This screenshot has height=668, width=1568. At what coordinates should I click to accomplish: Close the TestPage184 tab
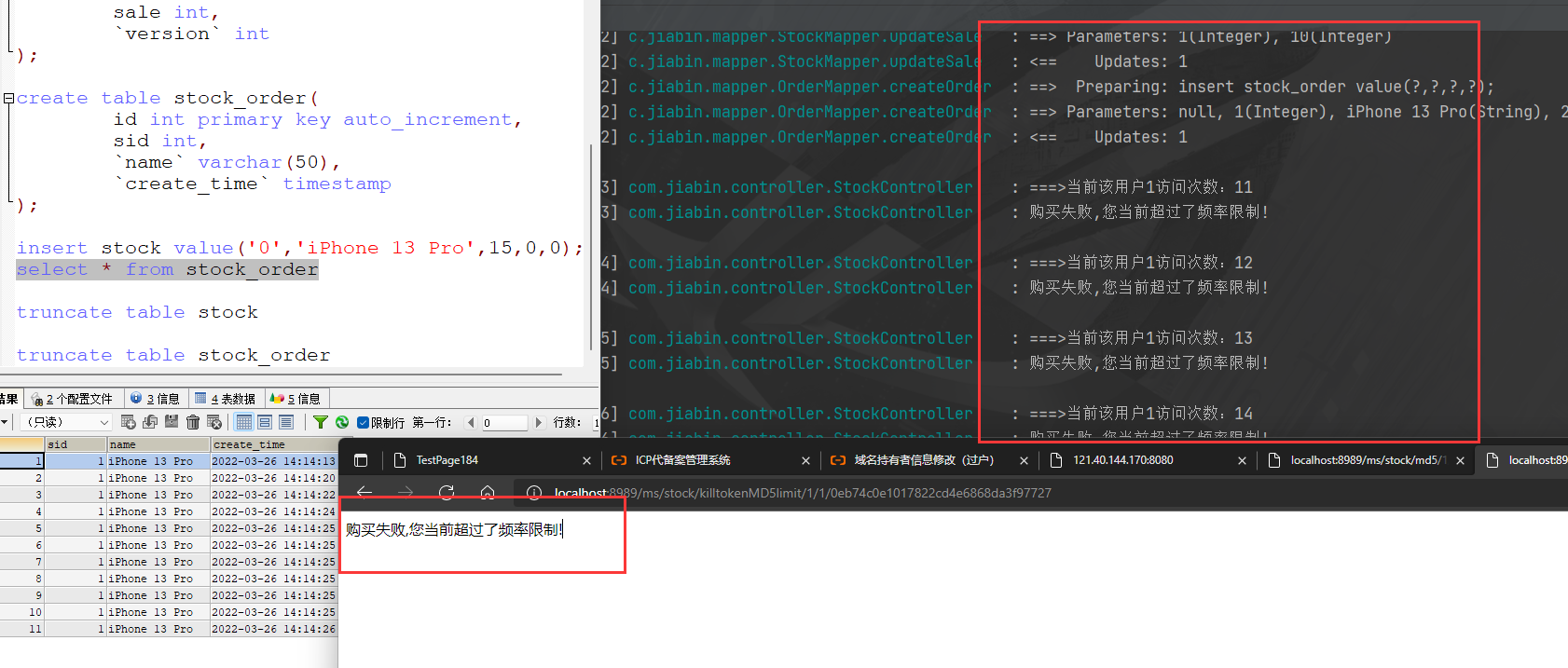click(586, 460)
